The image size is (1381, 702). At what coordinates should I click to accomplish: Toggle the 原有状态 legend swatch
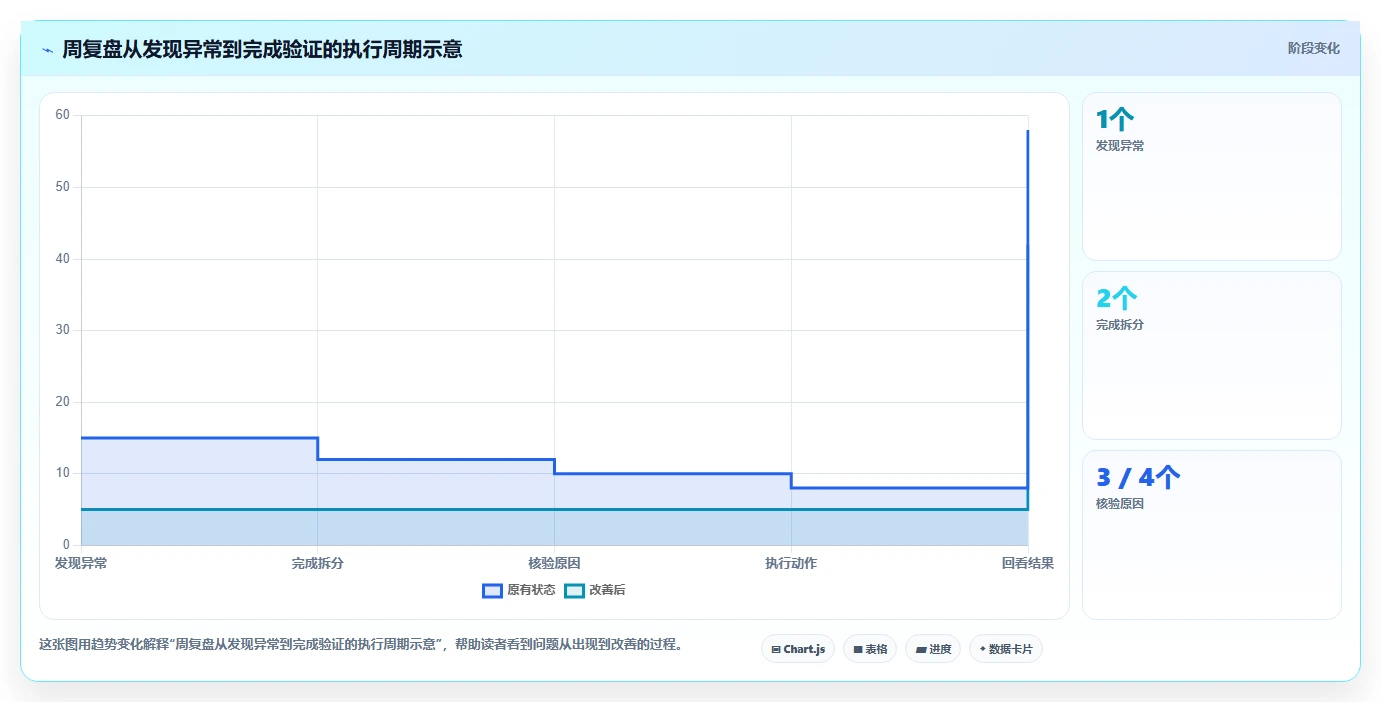[x=492, y=590]
